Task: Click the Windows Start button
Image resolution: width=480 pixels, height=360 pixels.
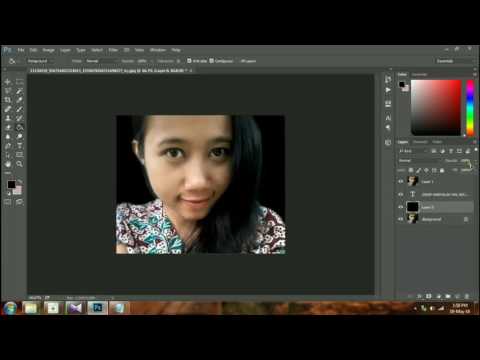Action: [x=10, y=308]
